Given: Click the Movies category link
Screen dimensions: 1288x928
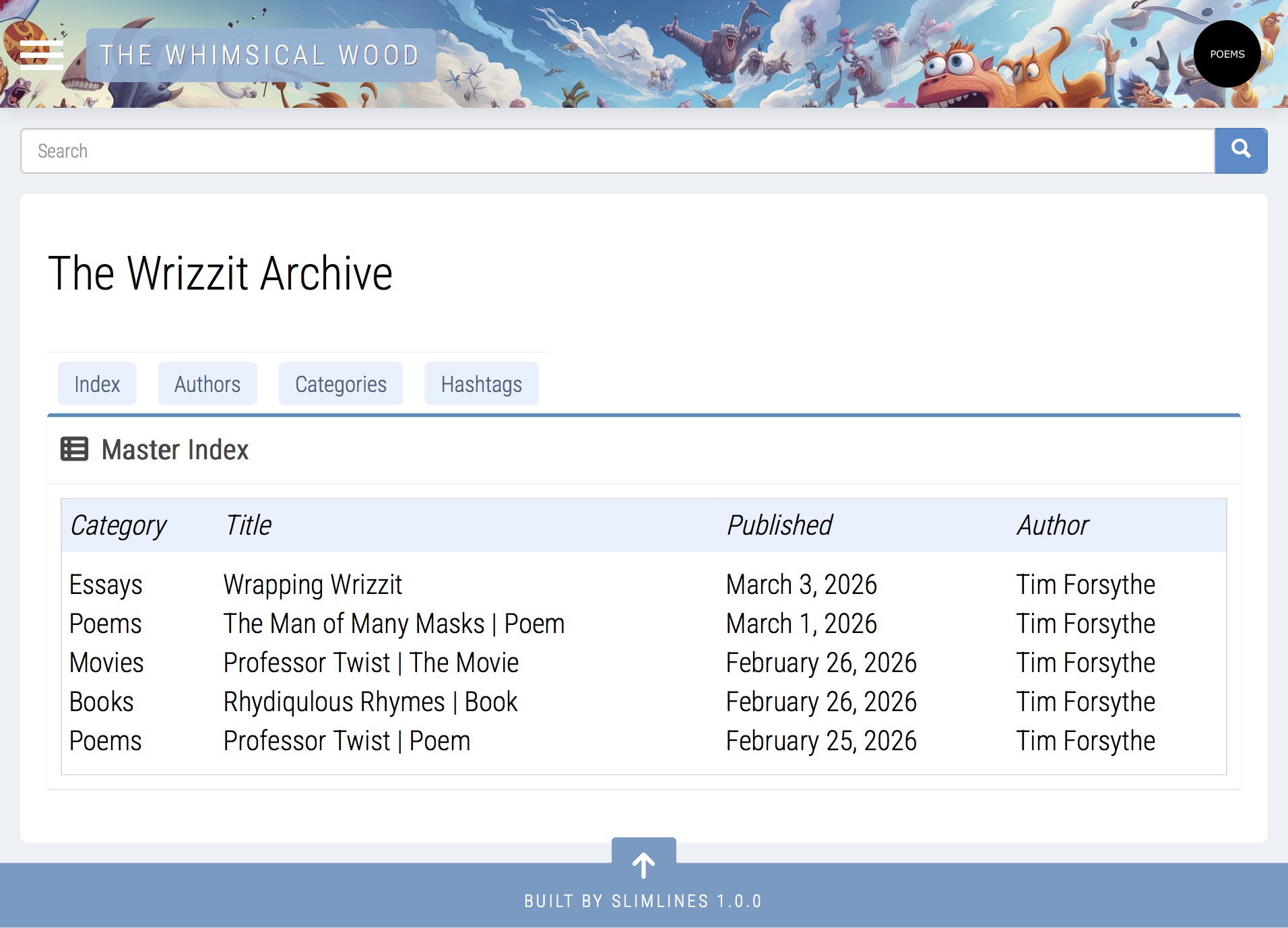Looking at the screenshot, I should click(x=106, y=663).
